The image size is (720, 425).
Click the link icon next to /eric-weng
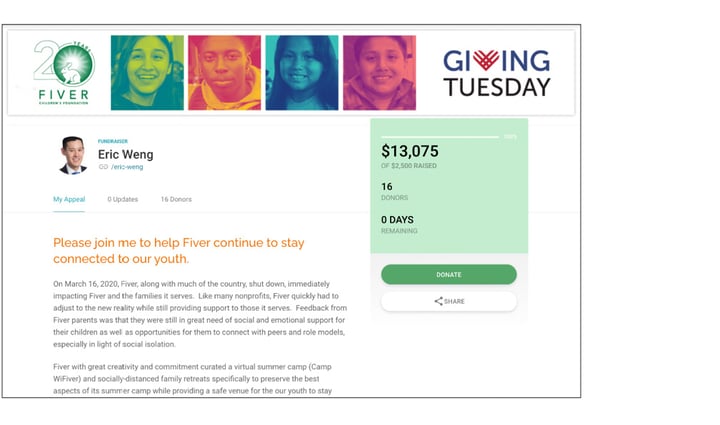coord(103,167)
